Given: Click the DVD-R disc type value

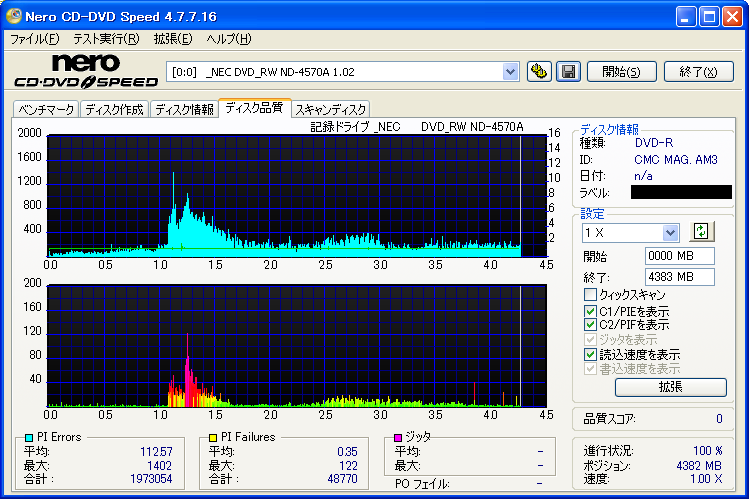Looking at the screenshot, I should [654, 143].
